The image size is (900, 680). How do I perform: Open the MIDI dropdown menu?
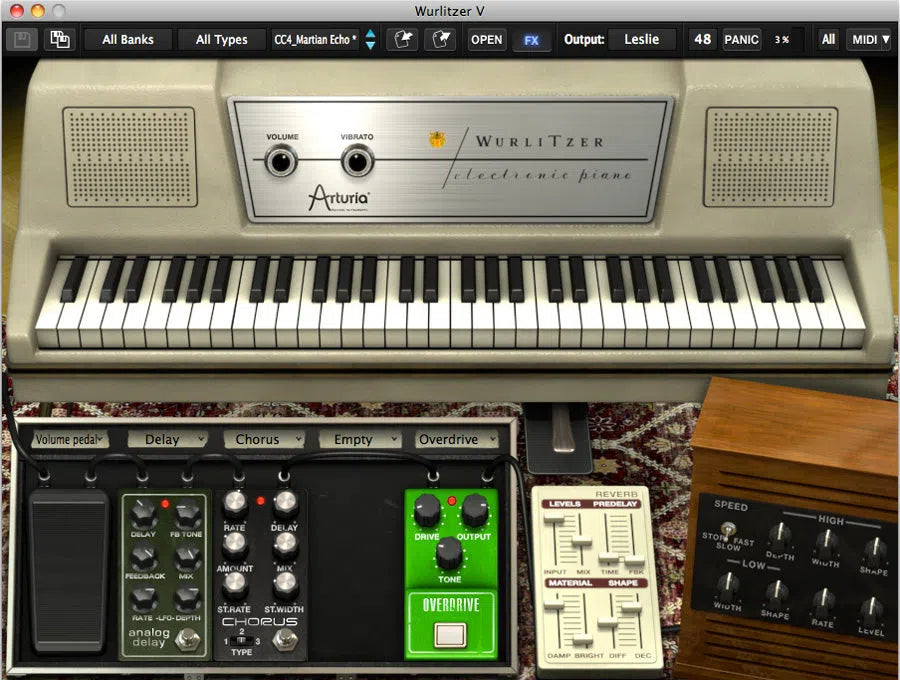pyautogui.click(x=869, y=40)
